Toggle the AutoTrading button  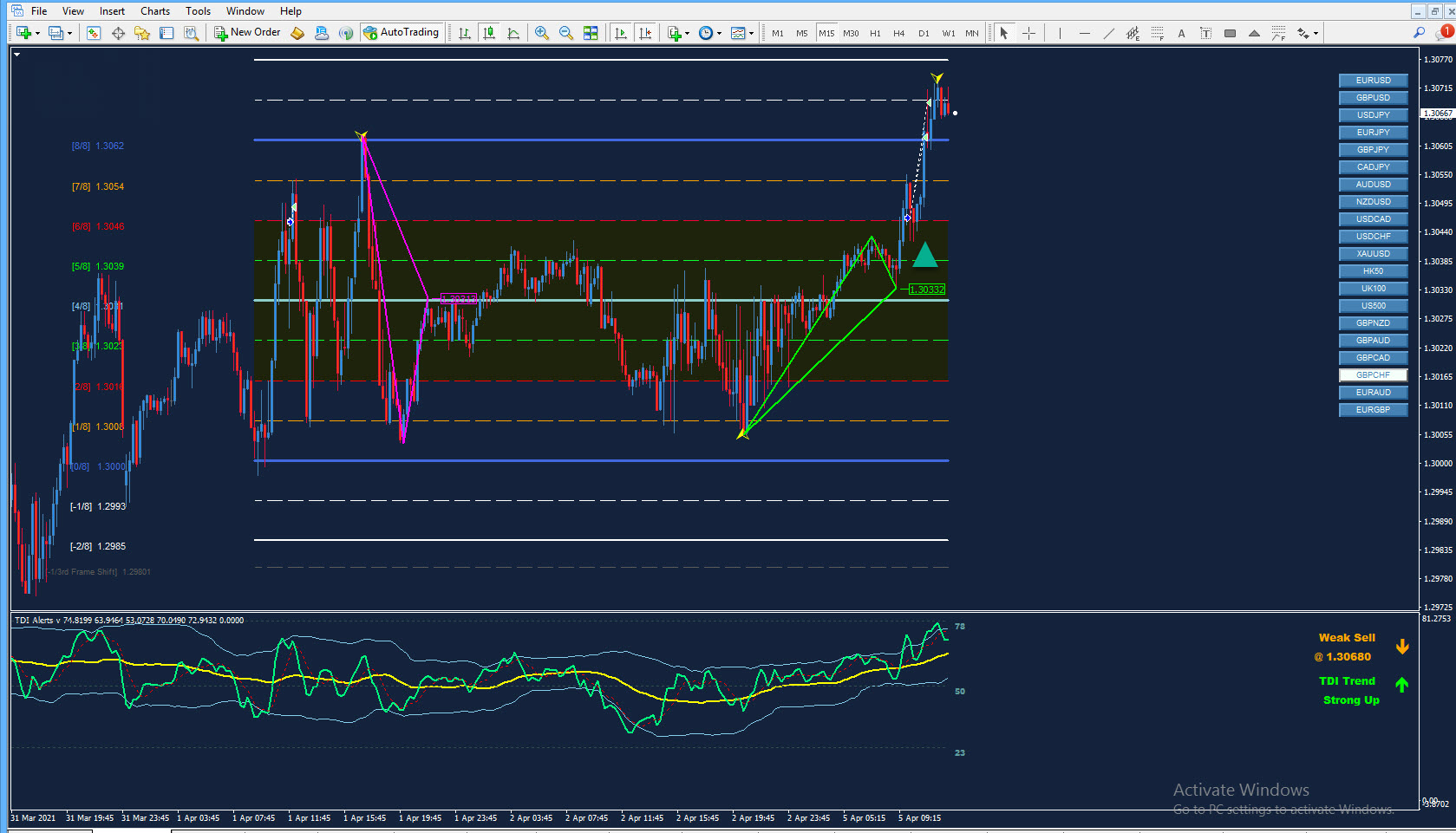pos(401,33)
